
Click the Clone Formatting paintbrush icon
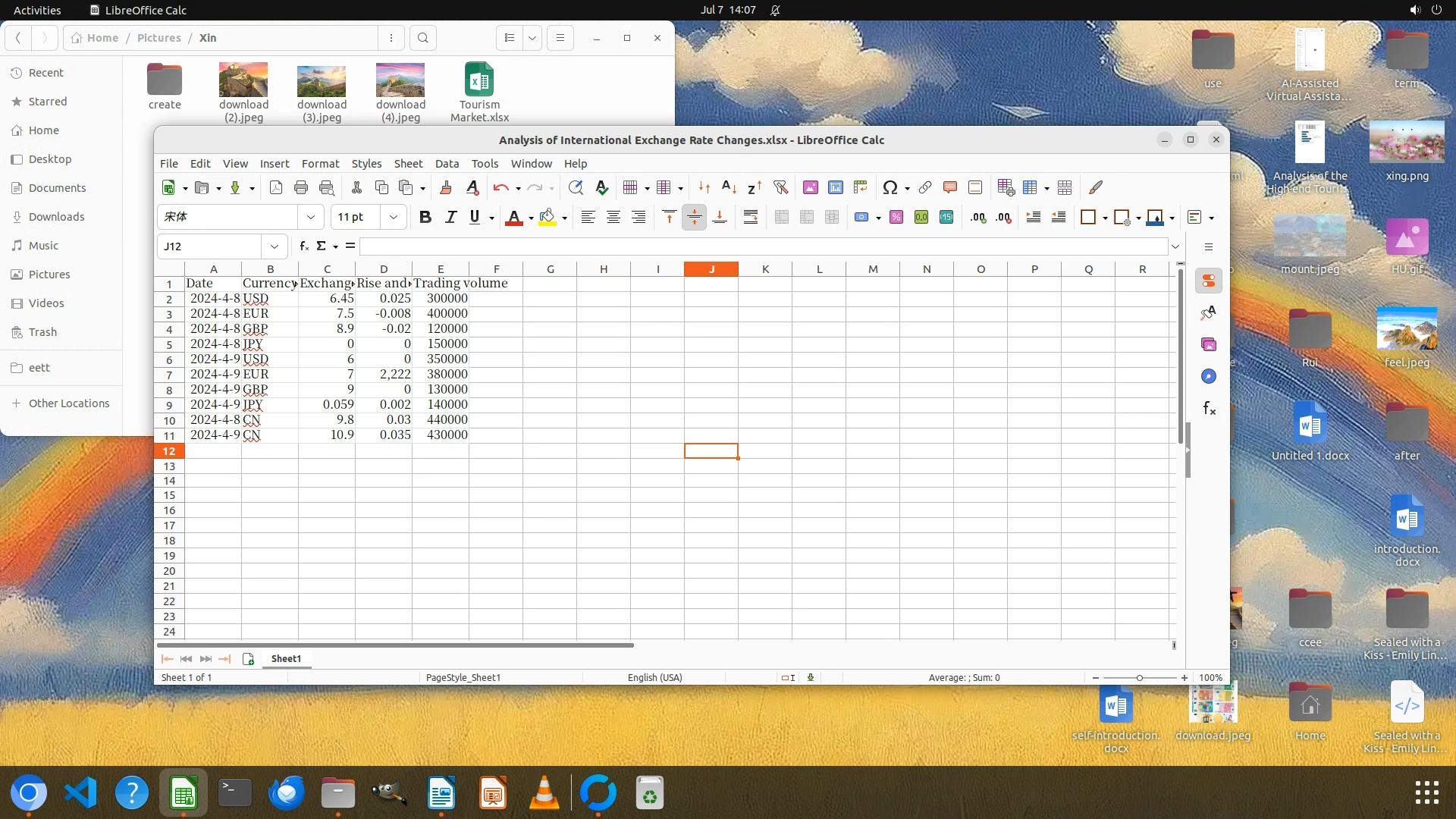(x=446, y=187)
